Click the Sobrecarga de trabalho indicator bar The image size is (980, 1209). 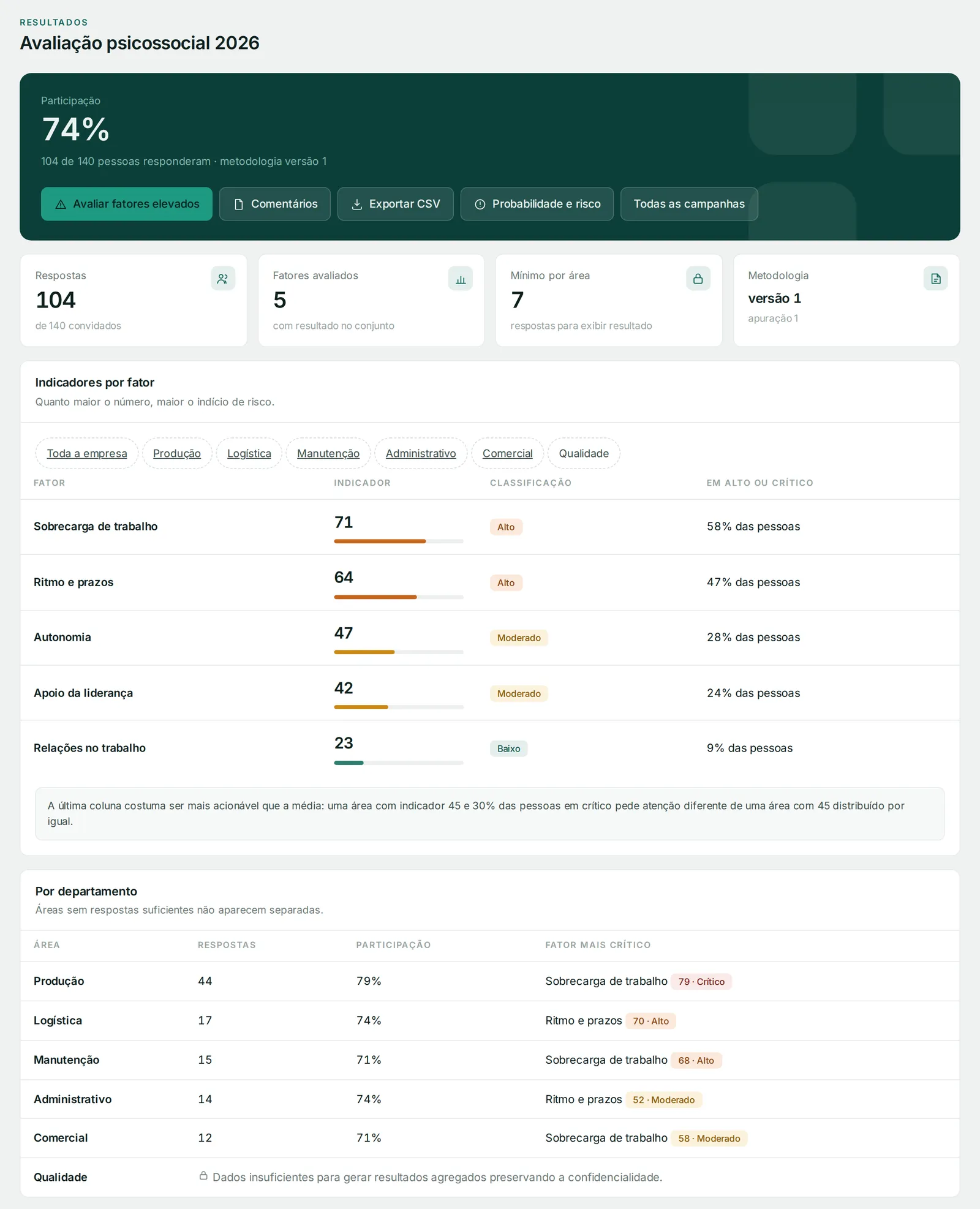399,541
